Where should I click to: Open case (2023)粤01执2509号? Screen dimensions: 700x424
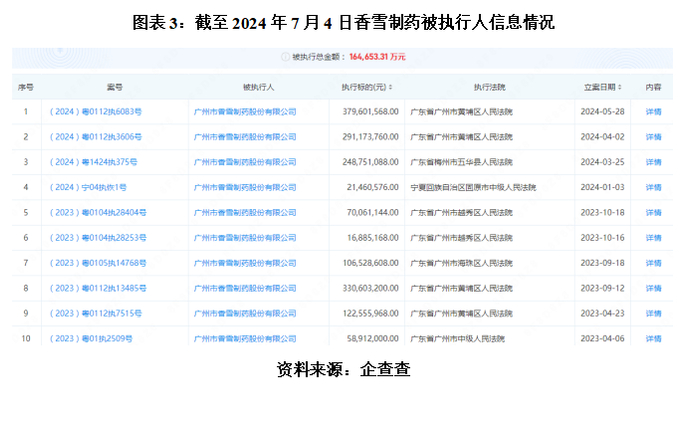coord(91,339)
